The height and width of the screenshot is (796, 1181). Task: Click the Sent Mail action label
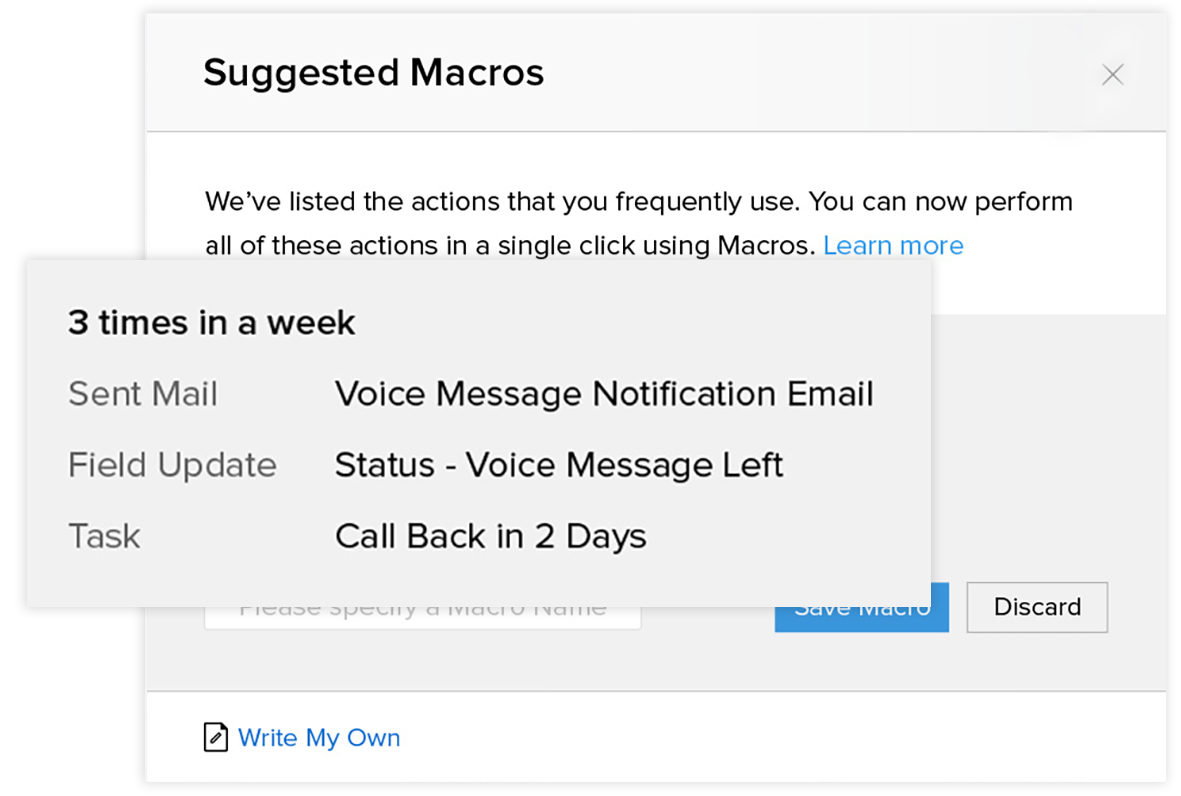coord(143,393)
